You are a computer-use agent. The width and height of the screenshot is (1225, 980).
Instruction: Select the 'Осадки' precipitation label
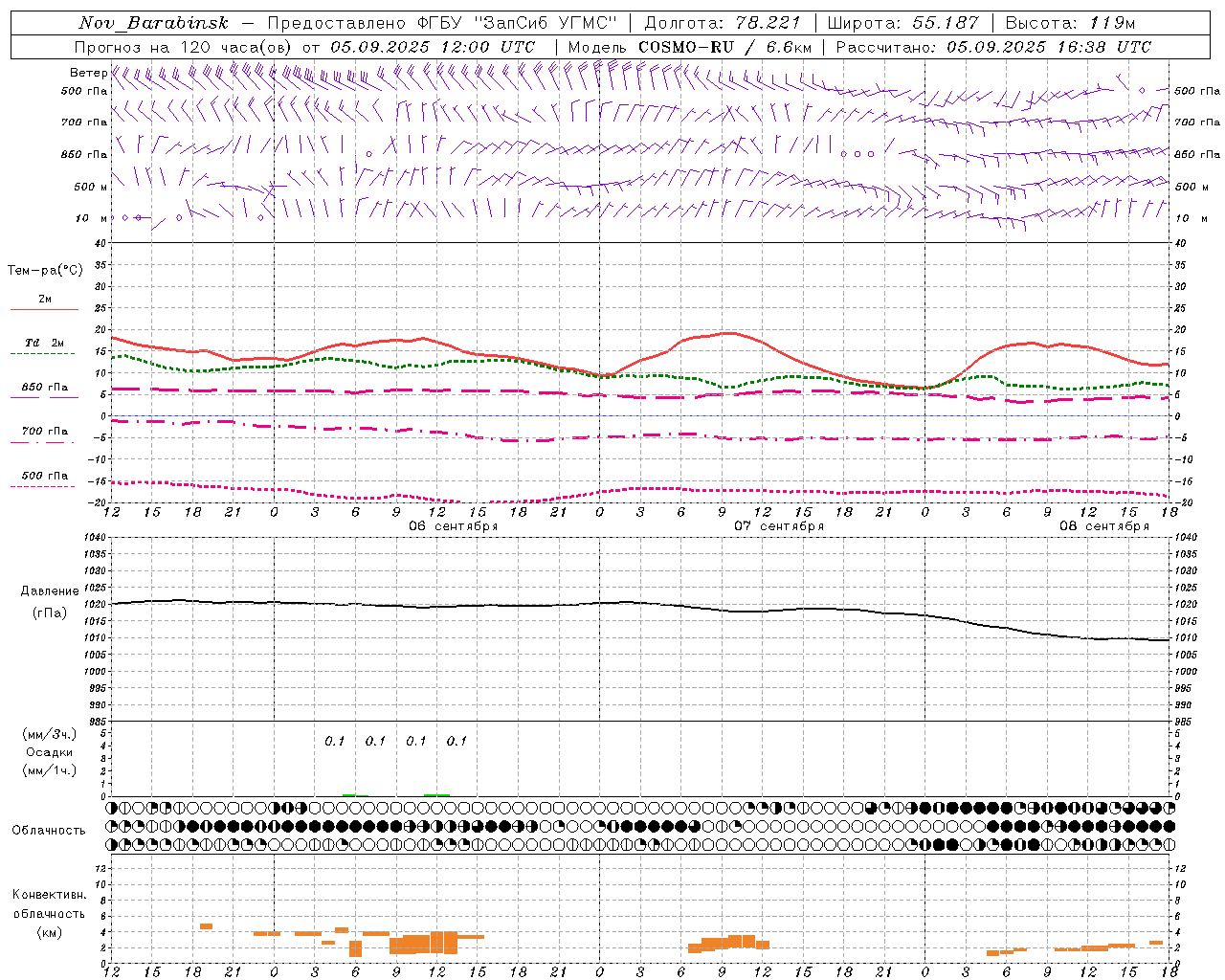pyautogui.click(x=50, y=752)
